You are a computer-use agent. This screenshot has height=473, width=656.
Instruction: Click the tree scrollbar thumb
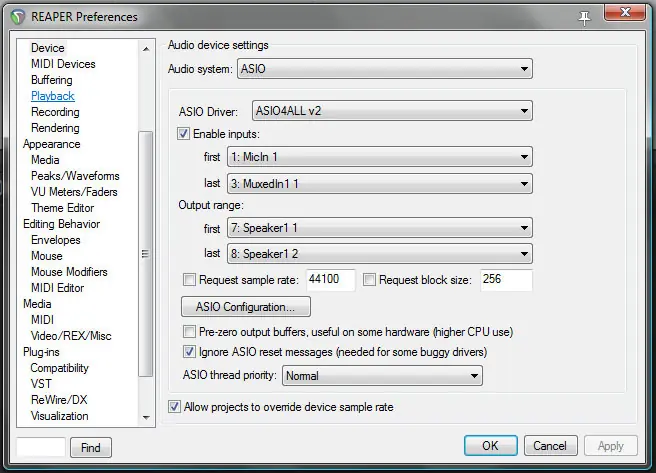click(x=146, y=253)
